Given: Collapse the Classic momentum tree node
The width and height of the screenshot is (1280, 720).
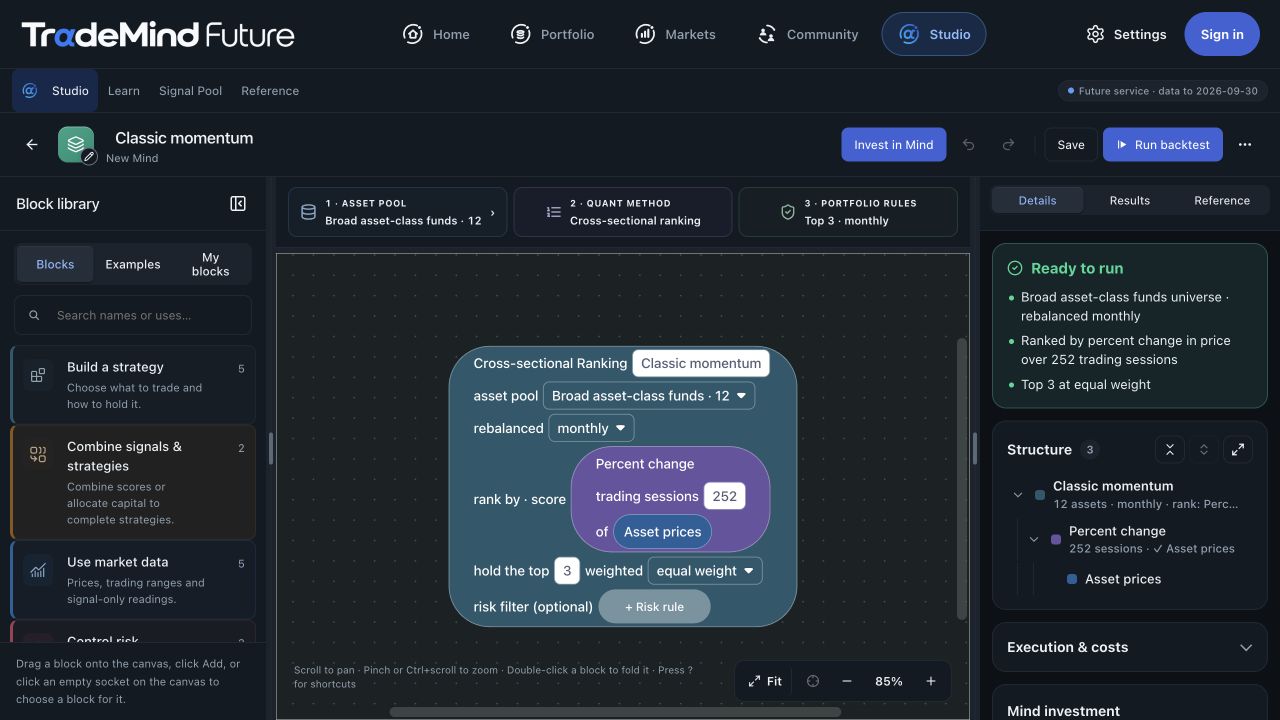Looking at the screenshot, I should pos(1018,495).
